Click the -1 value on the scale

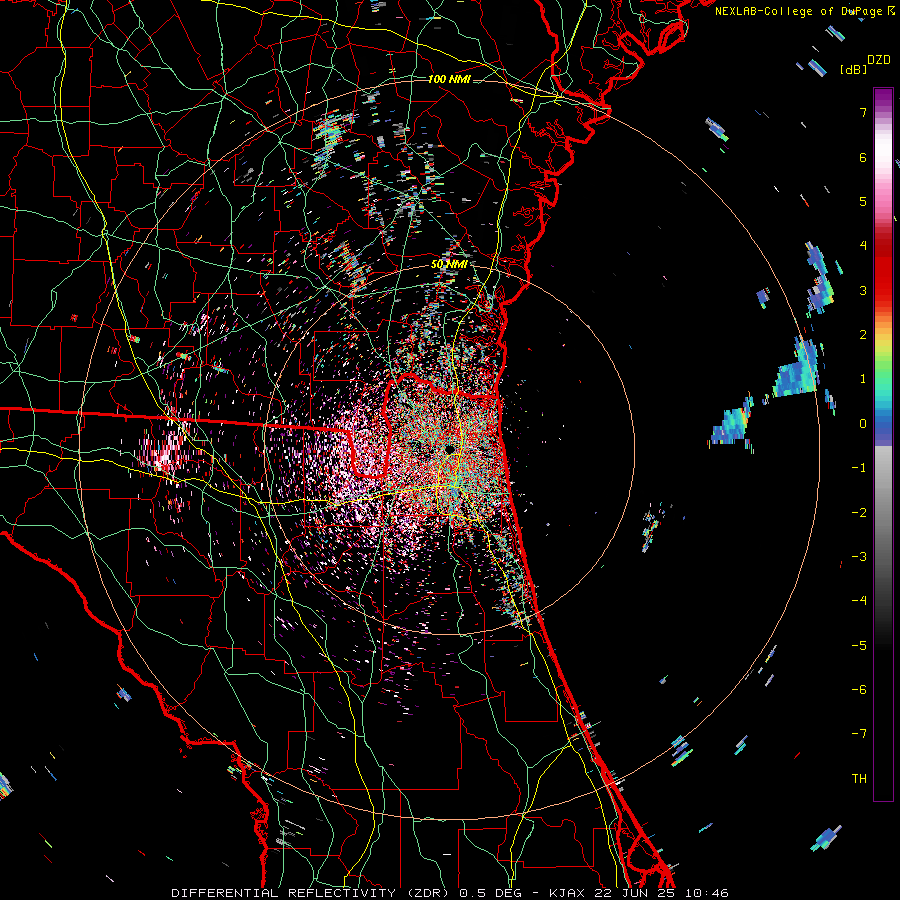pos(859,468)
